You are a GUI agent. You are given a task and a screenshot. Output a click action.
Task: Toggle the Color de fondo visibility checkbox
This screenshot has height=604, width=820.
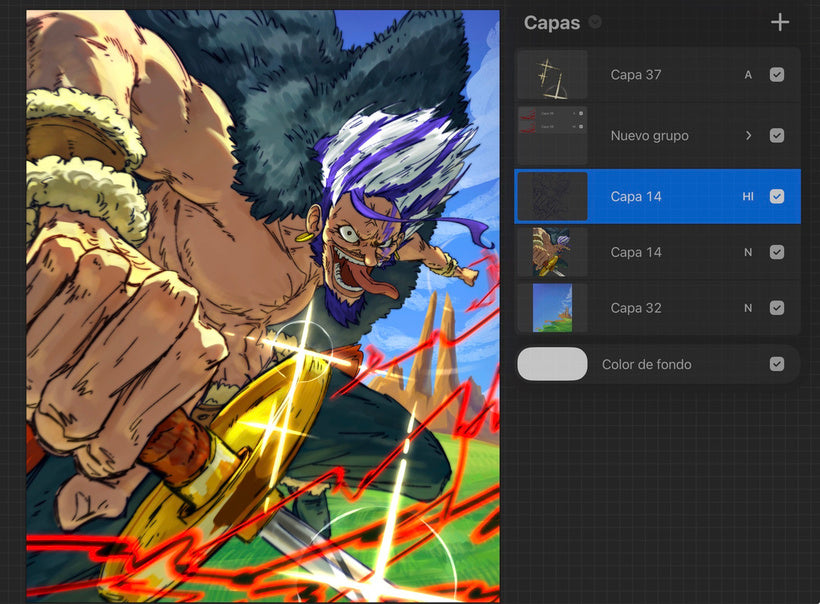pyautogui.click(x=777, y=364)
